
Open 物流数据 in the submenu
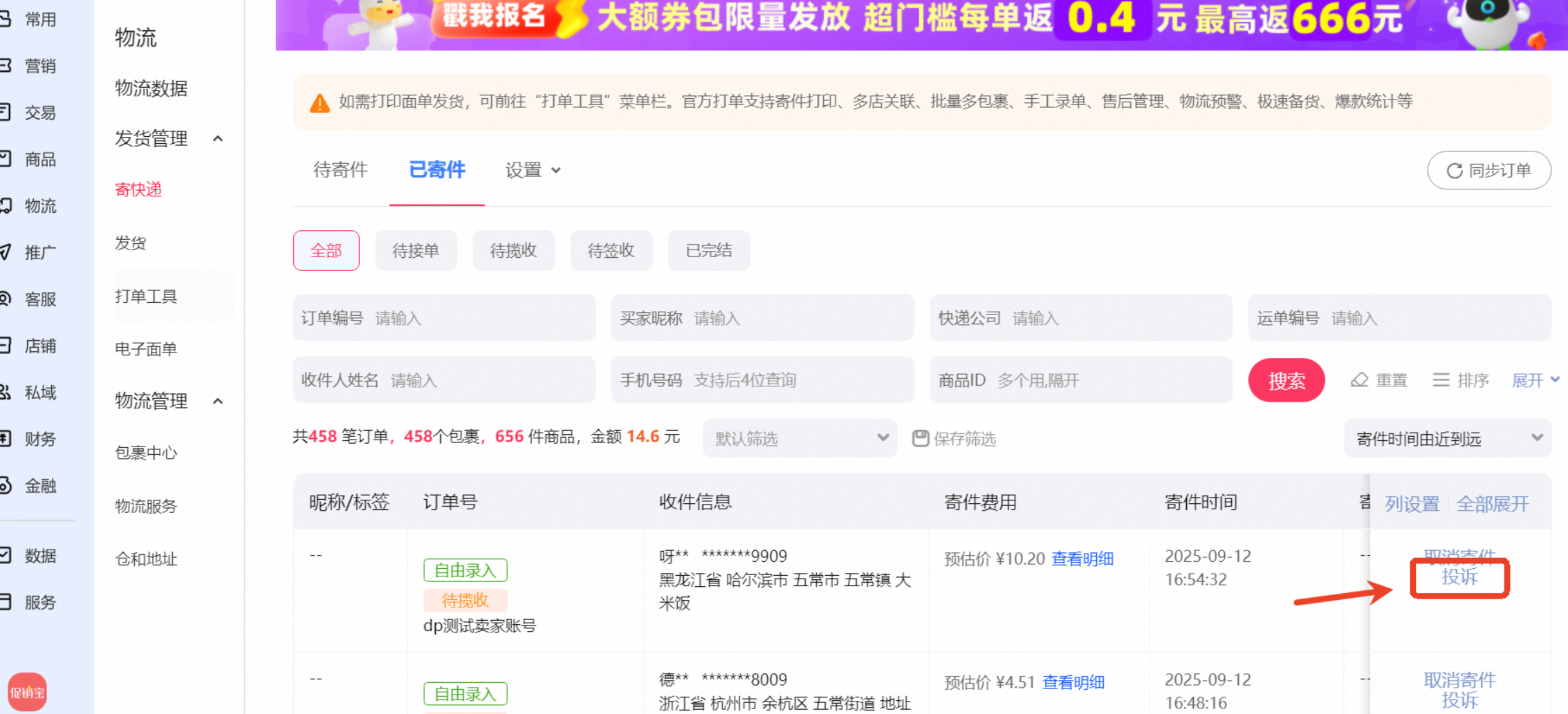pos(151,88)
